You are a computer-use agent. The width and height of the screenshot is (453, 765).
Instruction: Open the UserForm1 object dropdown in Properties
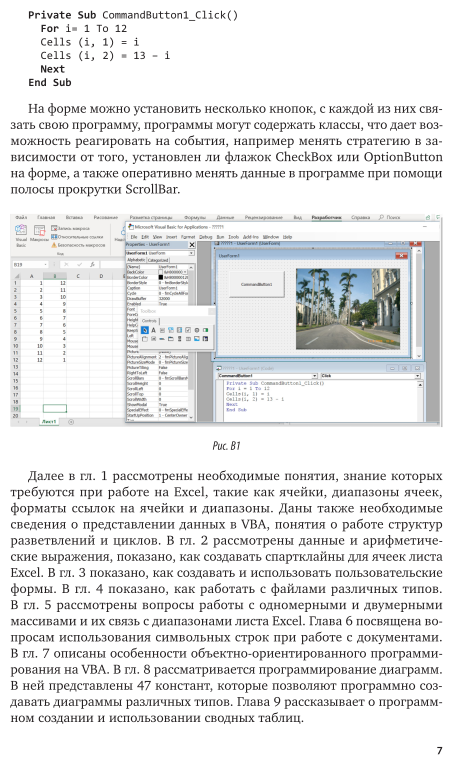coord(191,253)
